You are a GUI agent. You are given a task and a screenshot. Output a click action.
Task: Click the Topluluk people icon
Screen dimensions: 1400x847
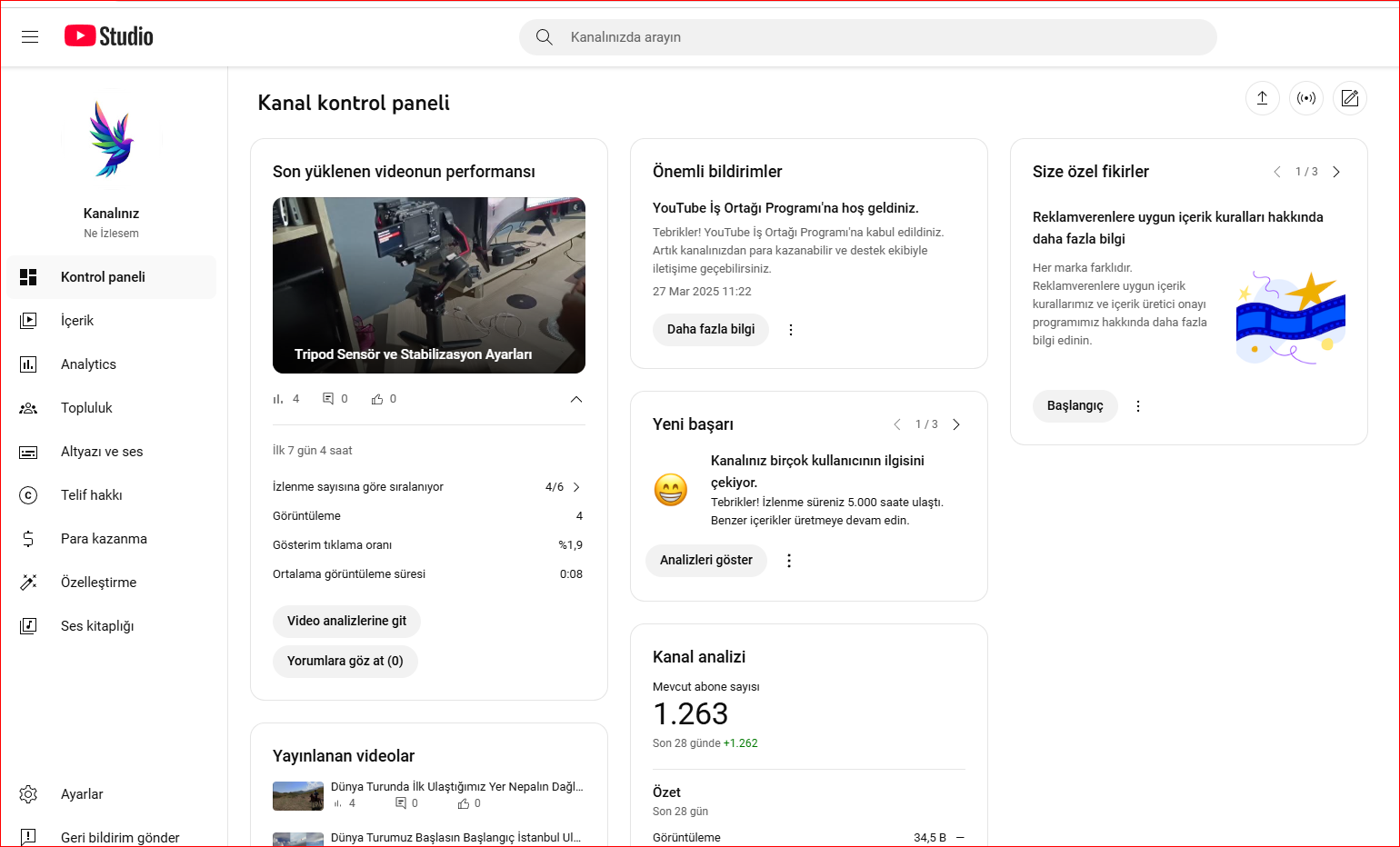[28, 408]
